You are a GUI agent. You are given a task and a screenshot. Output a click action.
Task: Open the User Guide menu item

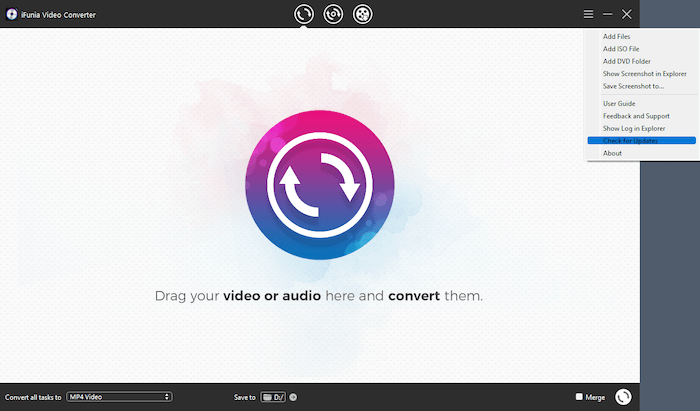619,103
